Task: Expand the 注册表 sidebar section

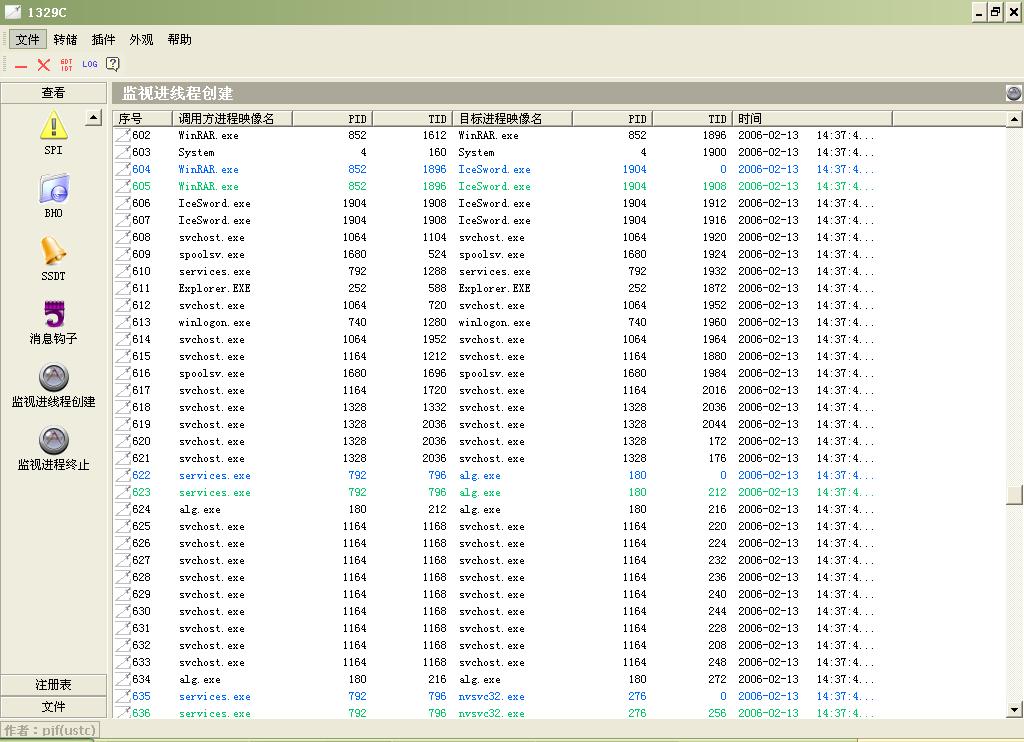Action: click(x=53, y=685)
